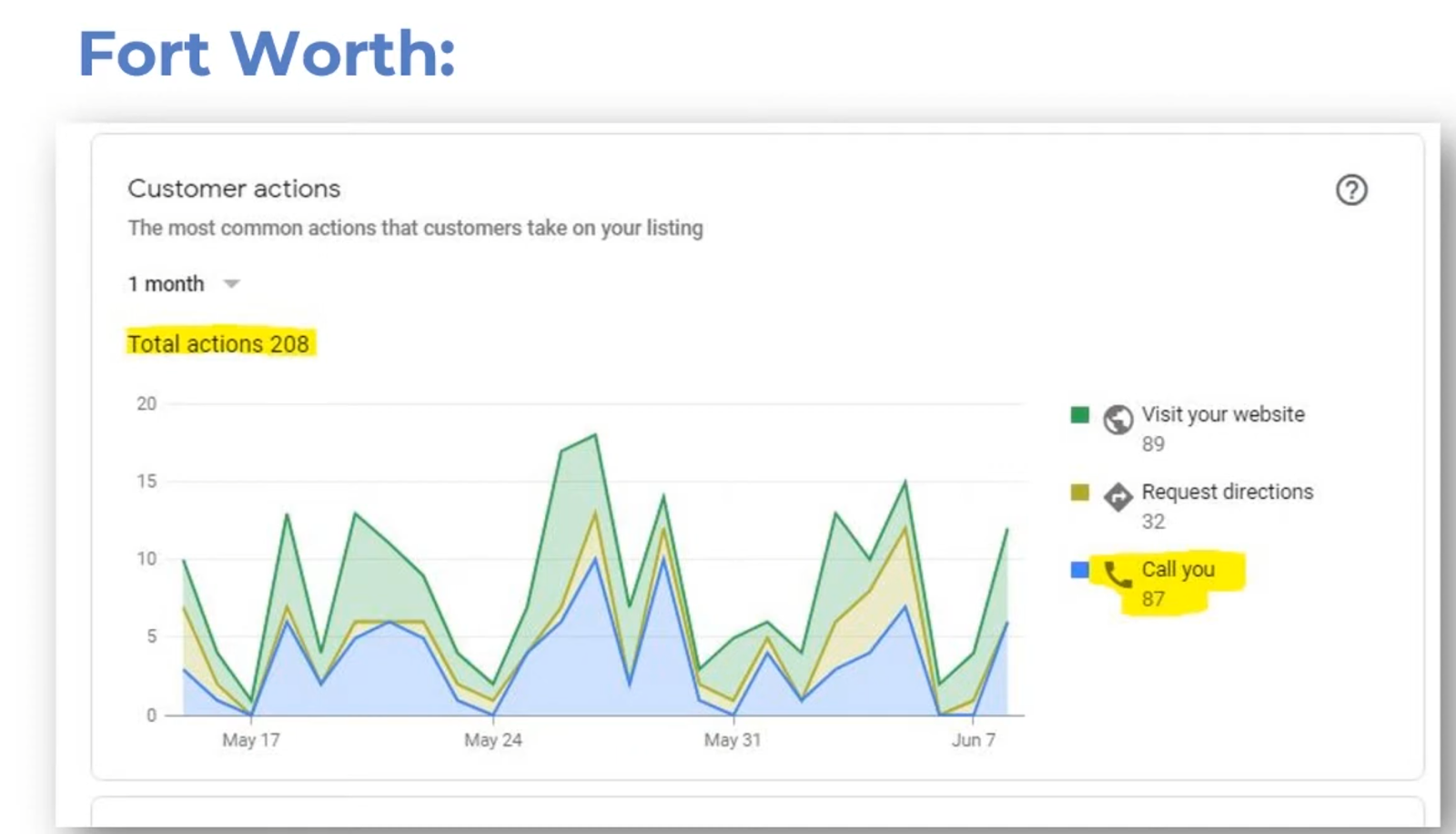Click the blue Call you legend swatch
This screenshot has height=834, width=1456.
tap(1080, 570)
